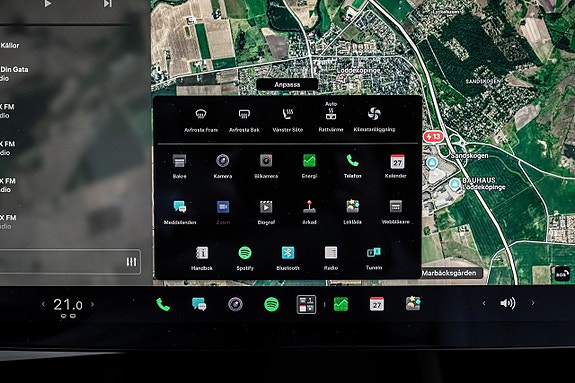Tap the messages icon in the bottom dock
The image size is (575, 383).
(x=199, y=304)
